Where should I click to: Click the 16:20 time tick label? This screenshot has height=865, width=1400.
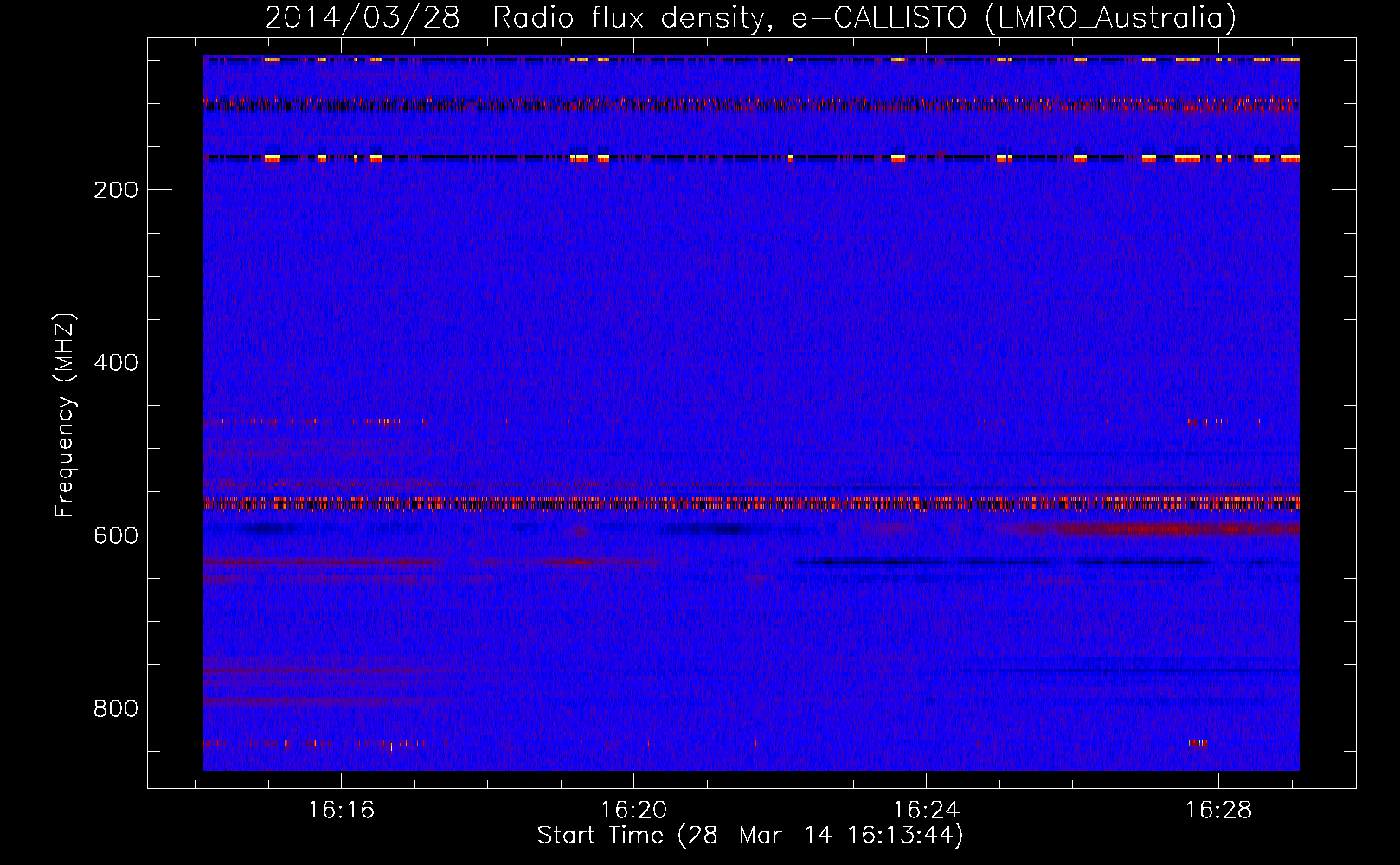[633, 810]
